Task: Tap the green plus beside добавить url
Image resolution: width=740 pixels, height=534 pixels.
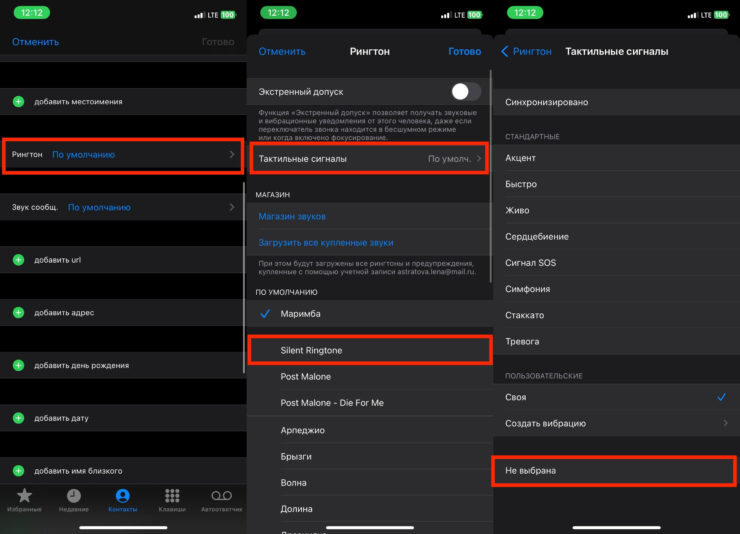Action: tap(18, 260)
